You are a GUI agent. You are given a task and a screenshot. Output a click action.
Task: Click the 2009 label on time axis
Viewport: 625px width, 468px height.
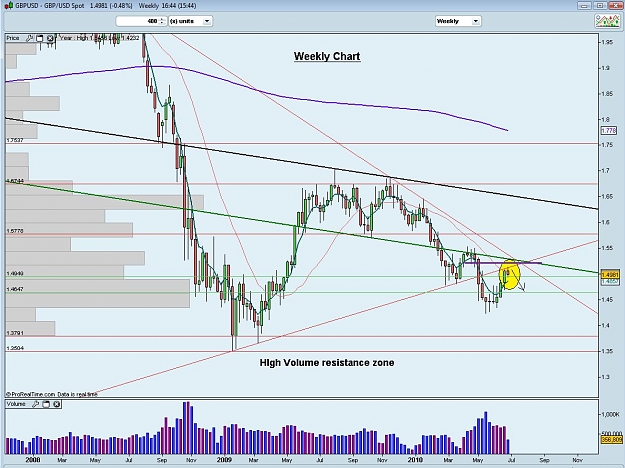coord(224,460)
